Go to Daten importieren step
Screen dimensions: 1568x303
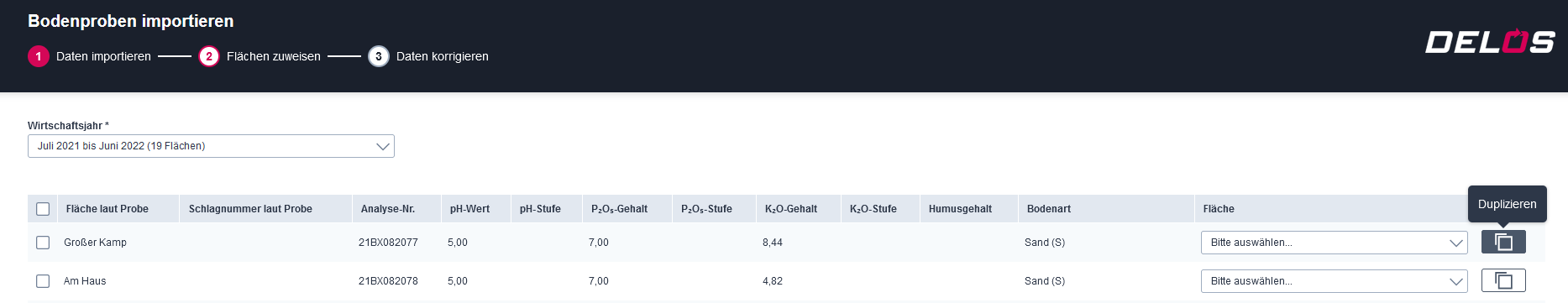pos(103,56)
